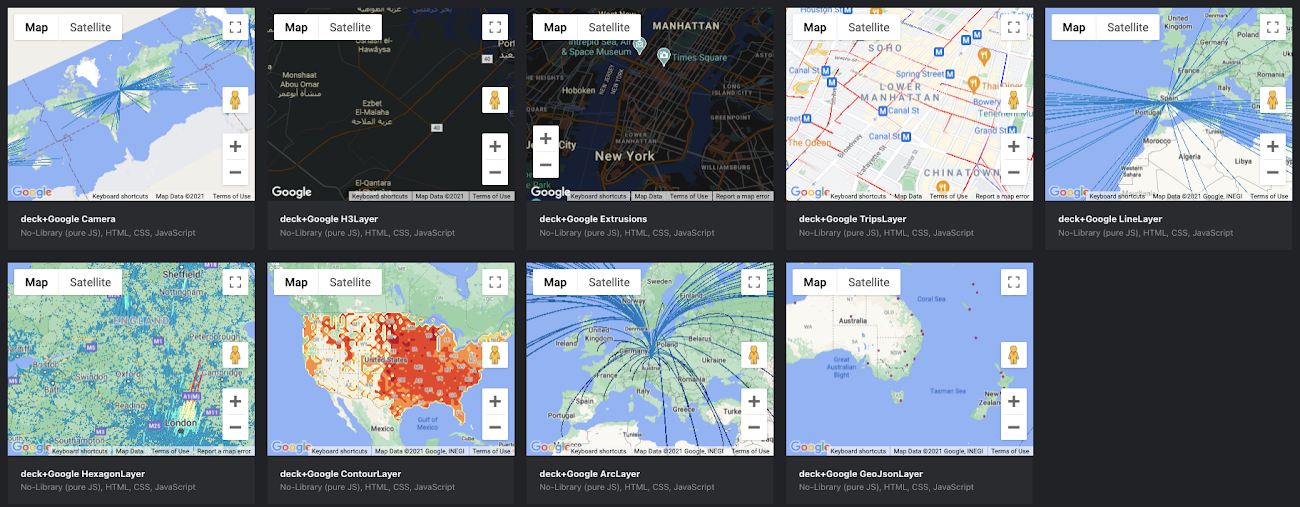1300x507 pixels.
Task: Switch LineLayer map to Satellite view
Action: click(x=1127, y=27)
